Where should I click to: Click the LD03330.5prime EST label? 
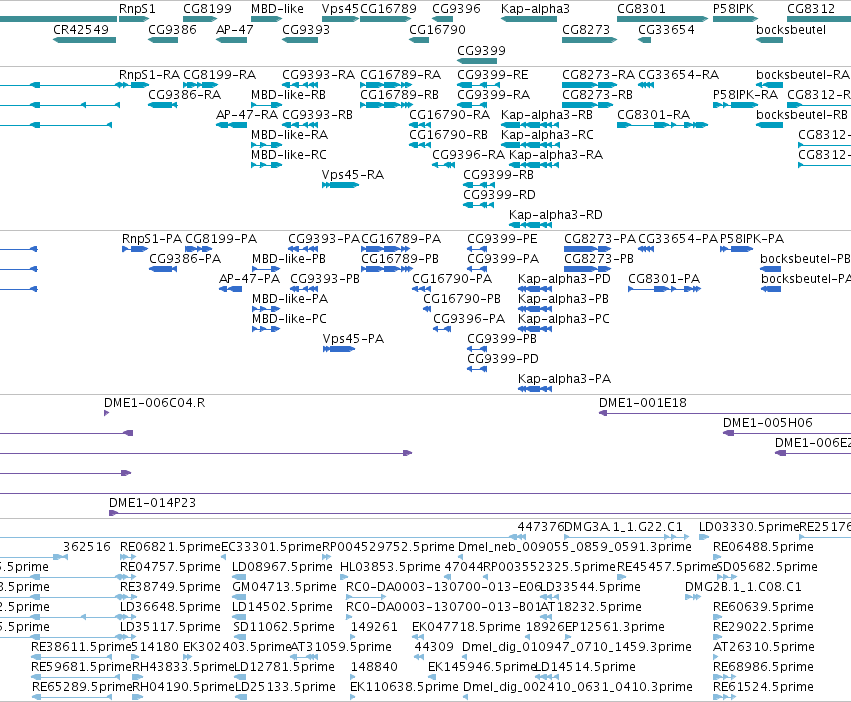(x=749, y=527)
